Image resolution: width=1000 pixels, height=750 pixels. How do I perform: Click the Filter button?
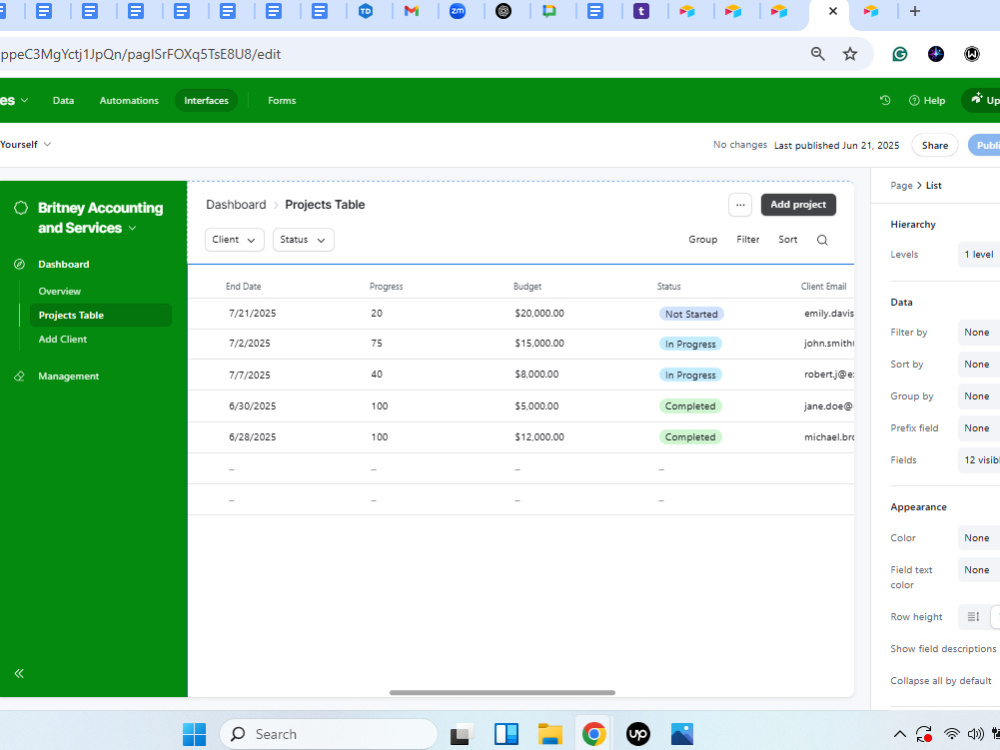747,240
